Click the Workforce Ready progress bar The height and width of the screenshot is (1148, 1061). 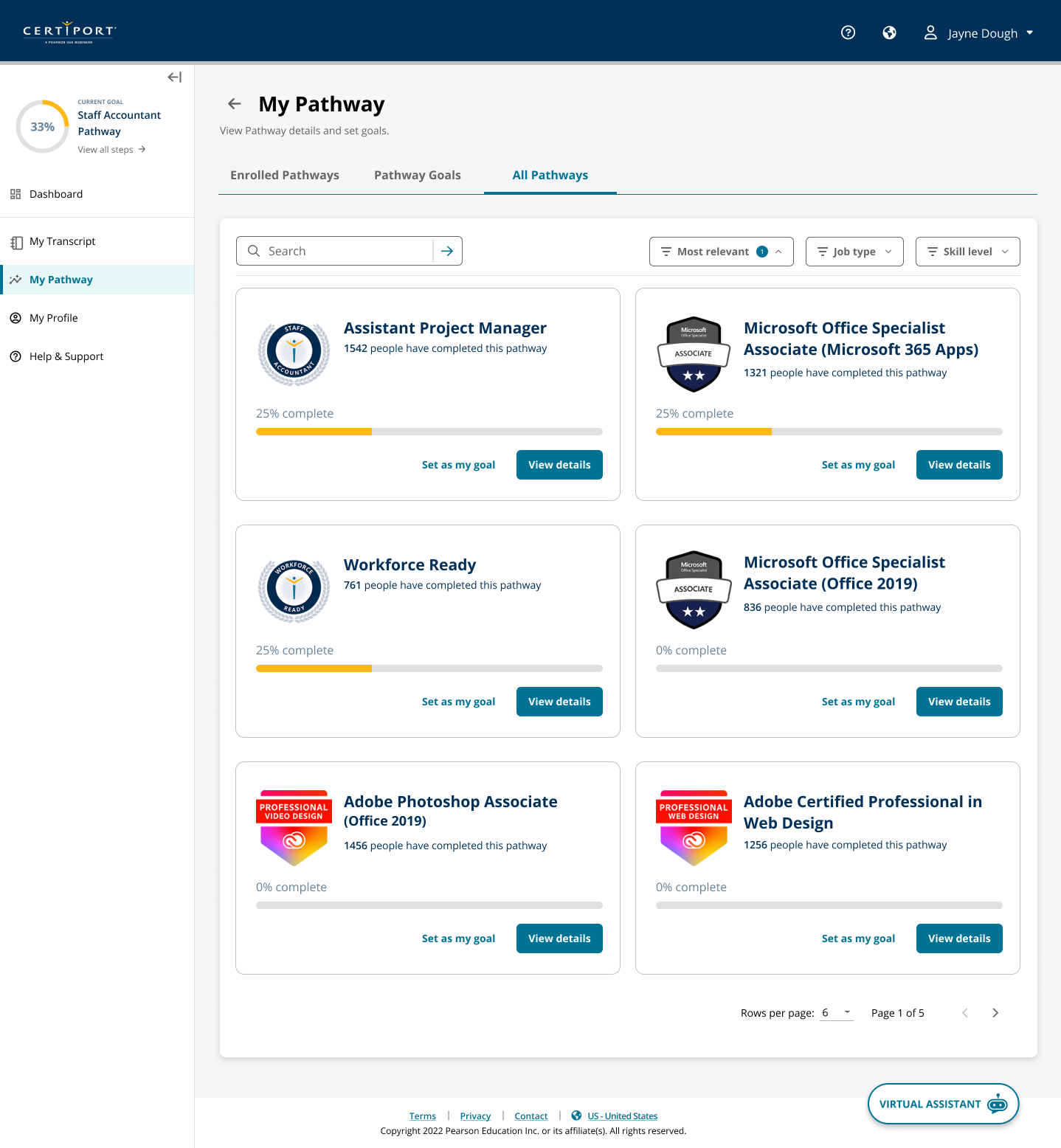[x=429, y=668]
